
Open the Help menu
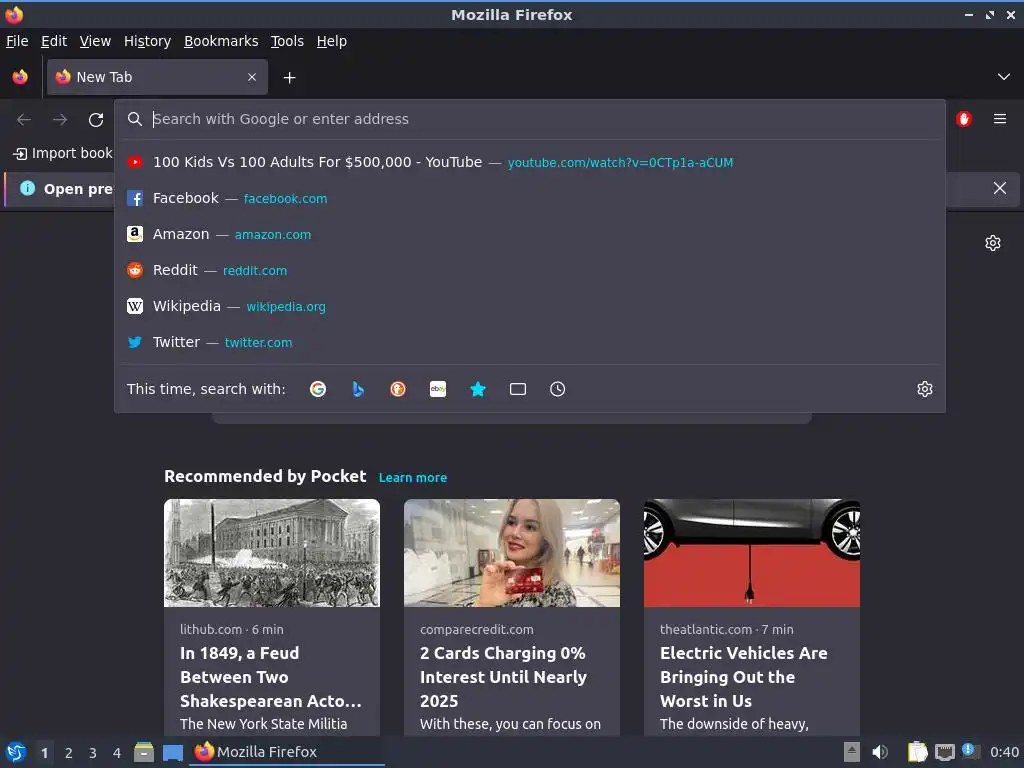332,41
